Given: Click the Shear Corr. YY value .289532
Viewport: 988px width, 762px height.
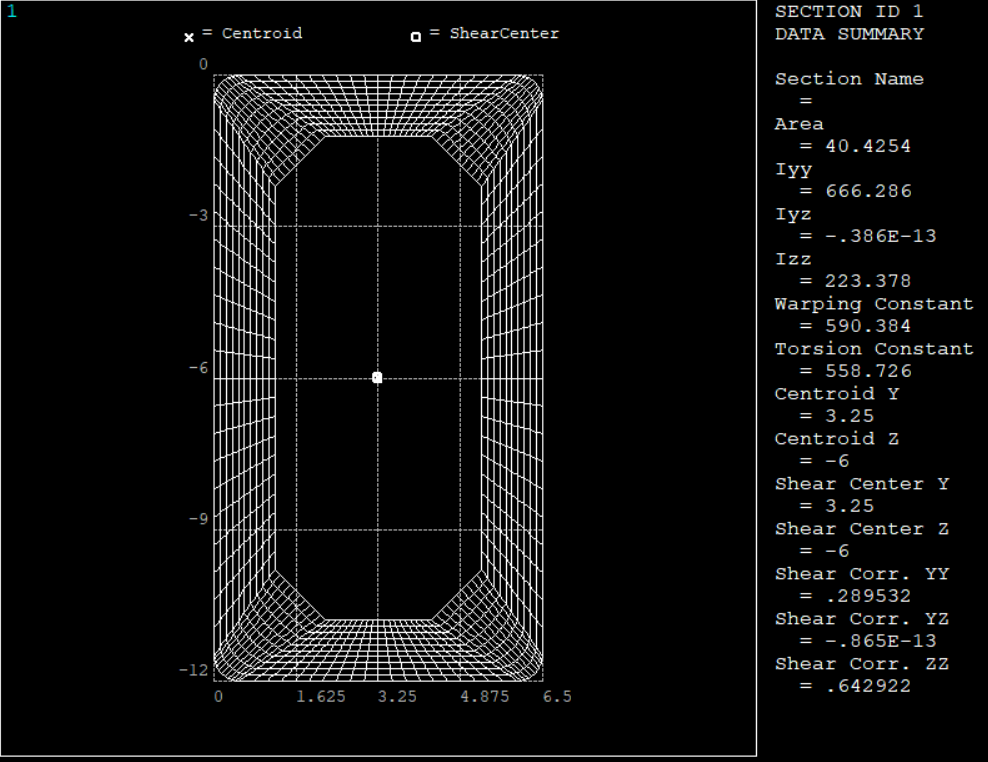Looking at the screenshot, I should click(868, 596).
